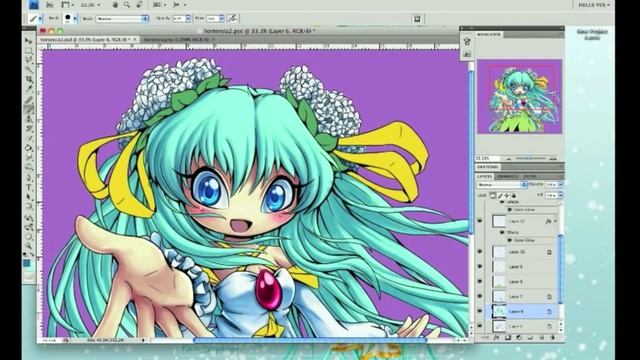Screen dimensions: 640x360
Task: Toggle lock transparent pixels
Action: pos(493,196)
